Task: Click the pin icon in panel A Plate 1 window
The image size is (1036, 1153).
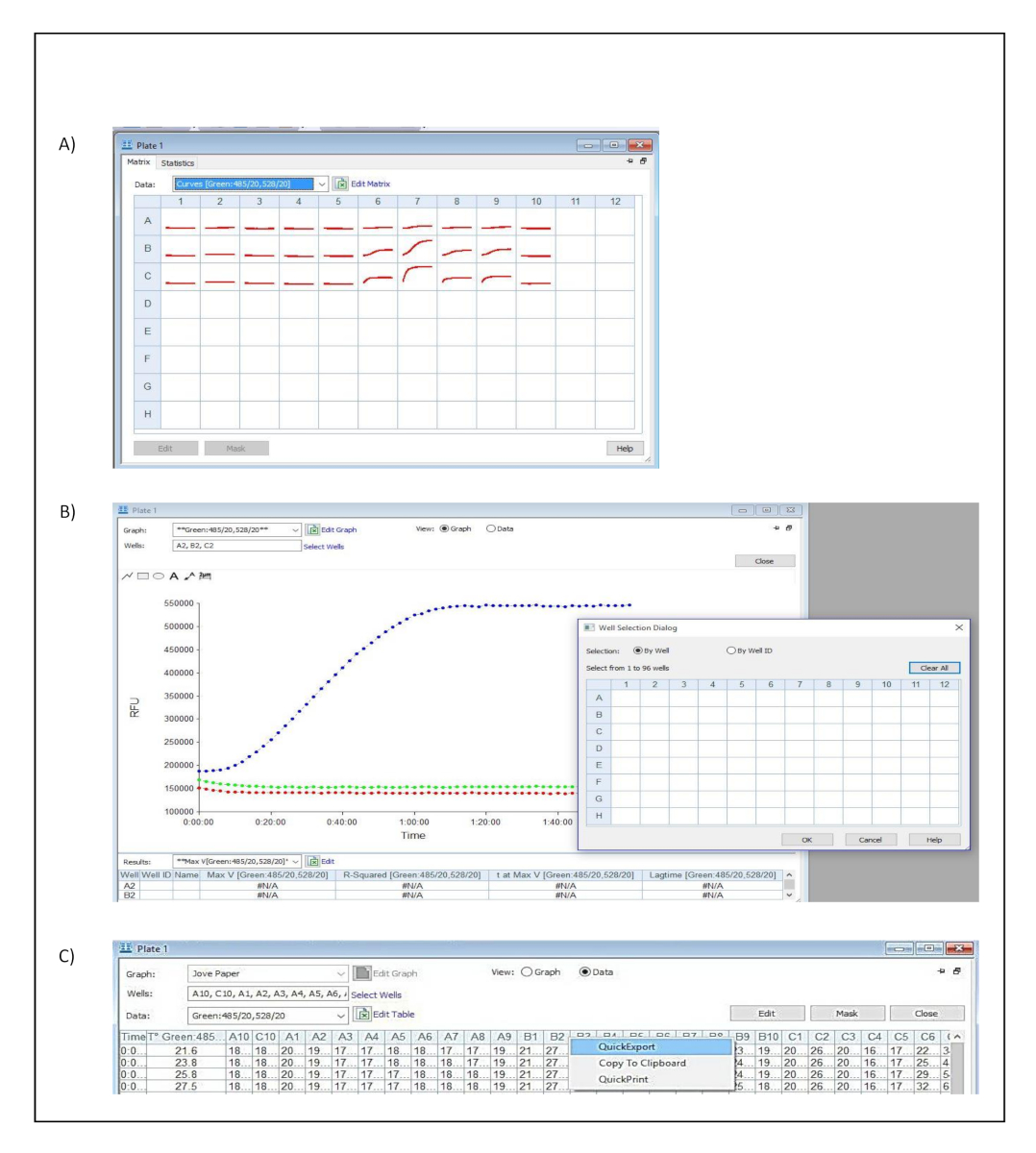Action: (630, 161)
